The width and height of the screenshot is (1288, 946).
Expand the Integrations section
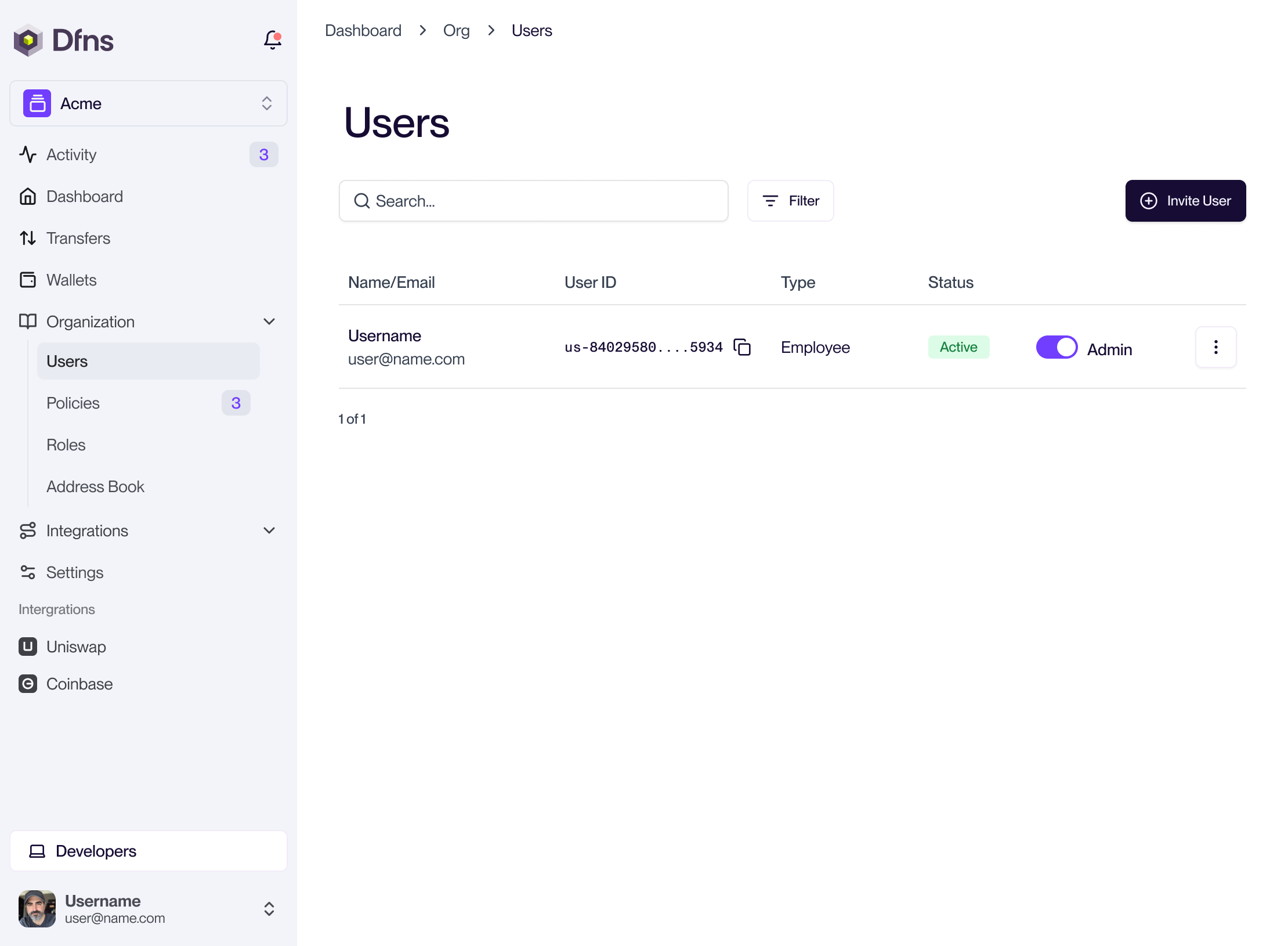coord(269,530)
